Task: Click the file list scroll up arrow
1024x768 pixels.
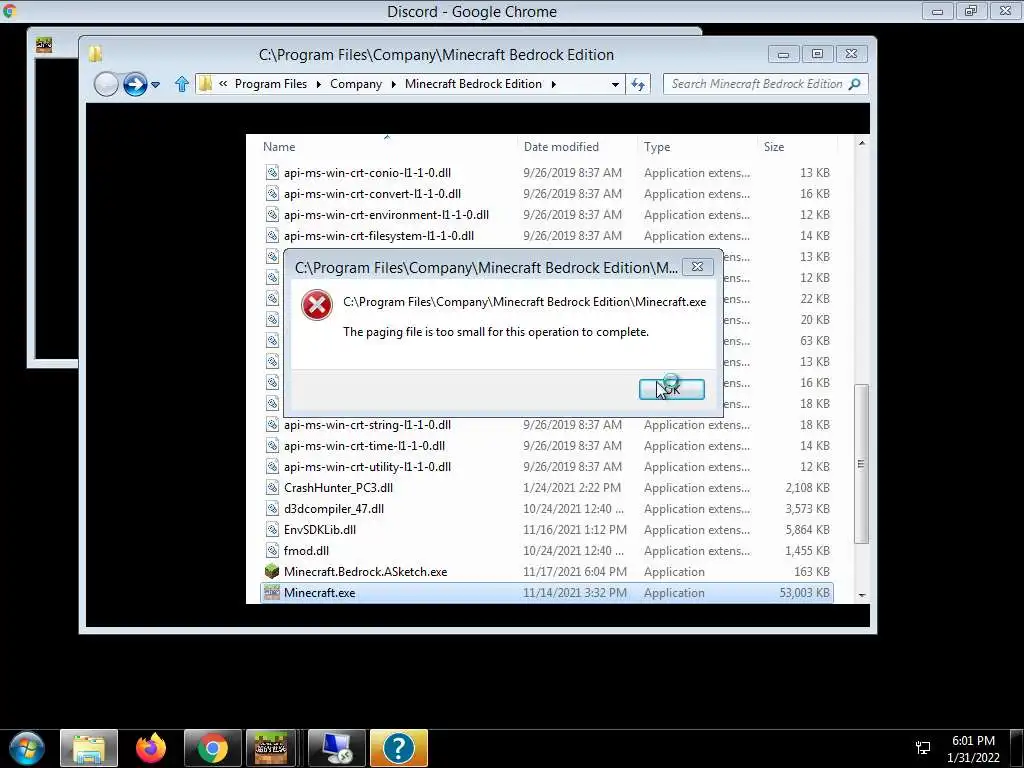Action: click(x=861, y=143)
